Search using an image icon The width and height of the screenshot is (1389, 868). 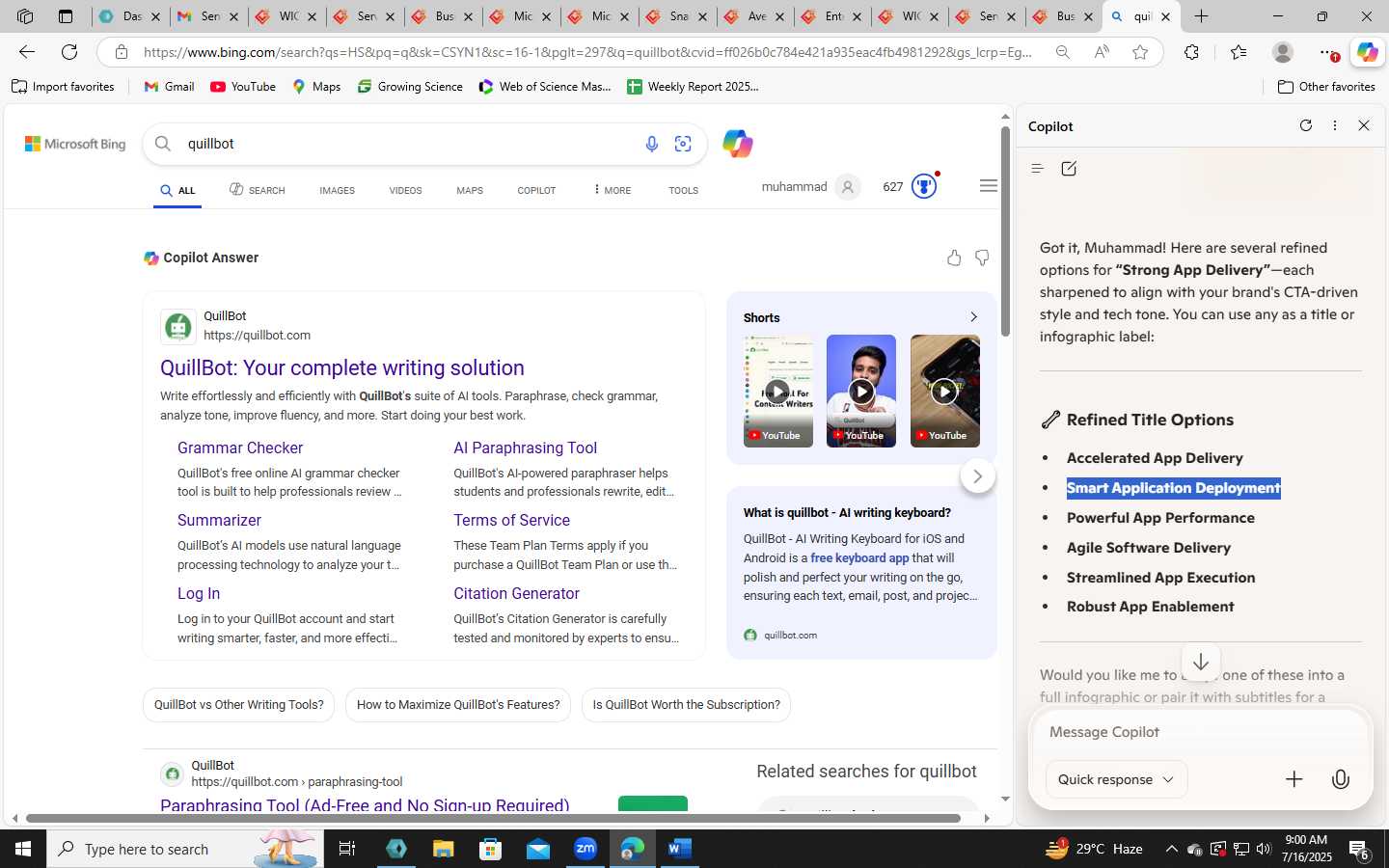point(683,144)
